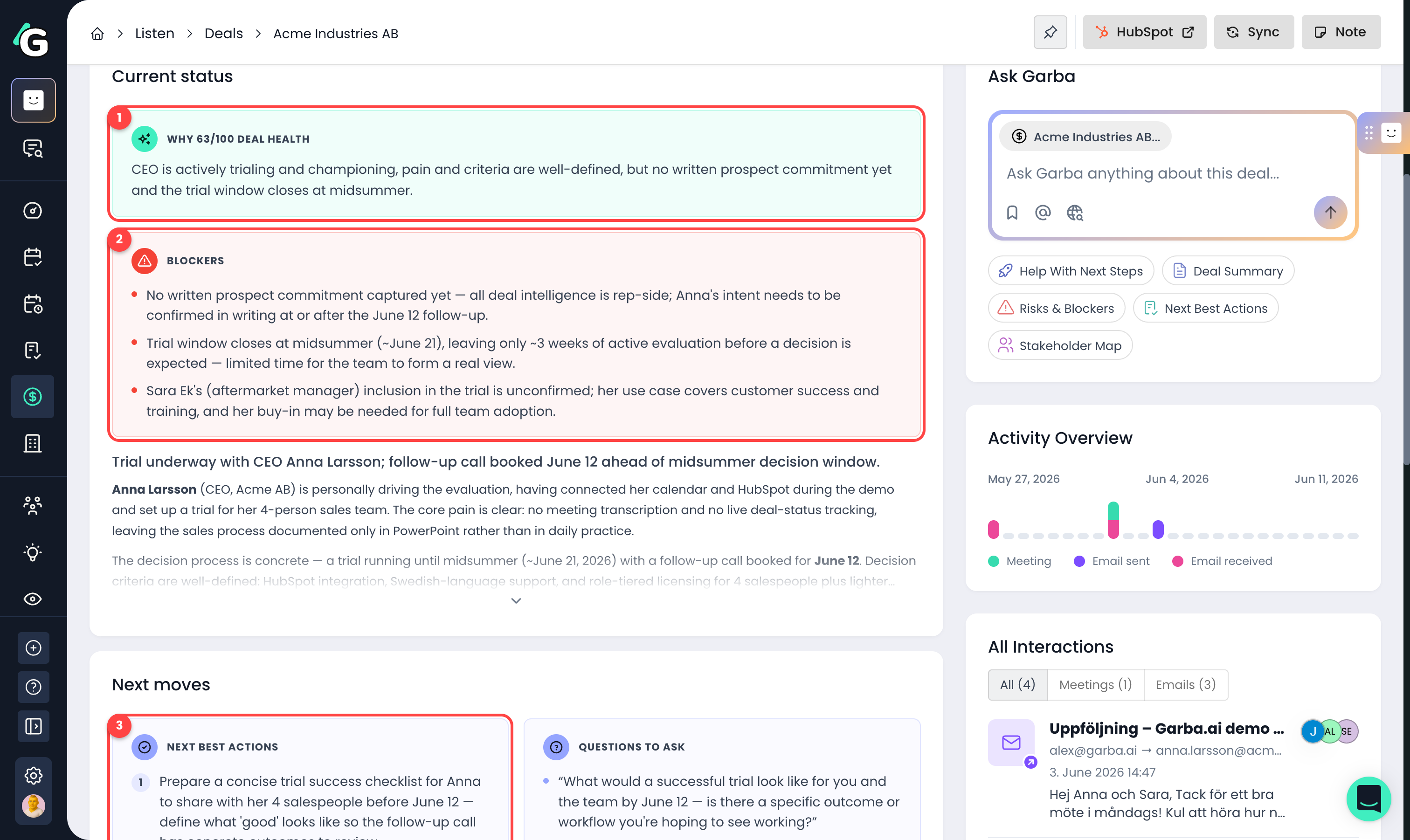Select Stakeholder Map suggestion
The height and width of the screenshot is (840, 1410).
coord(1060,346)
